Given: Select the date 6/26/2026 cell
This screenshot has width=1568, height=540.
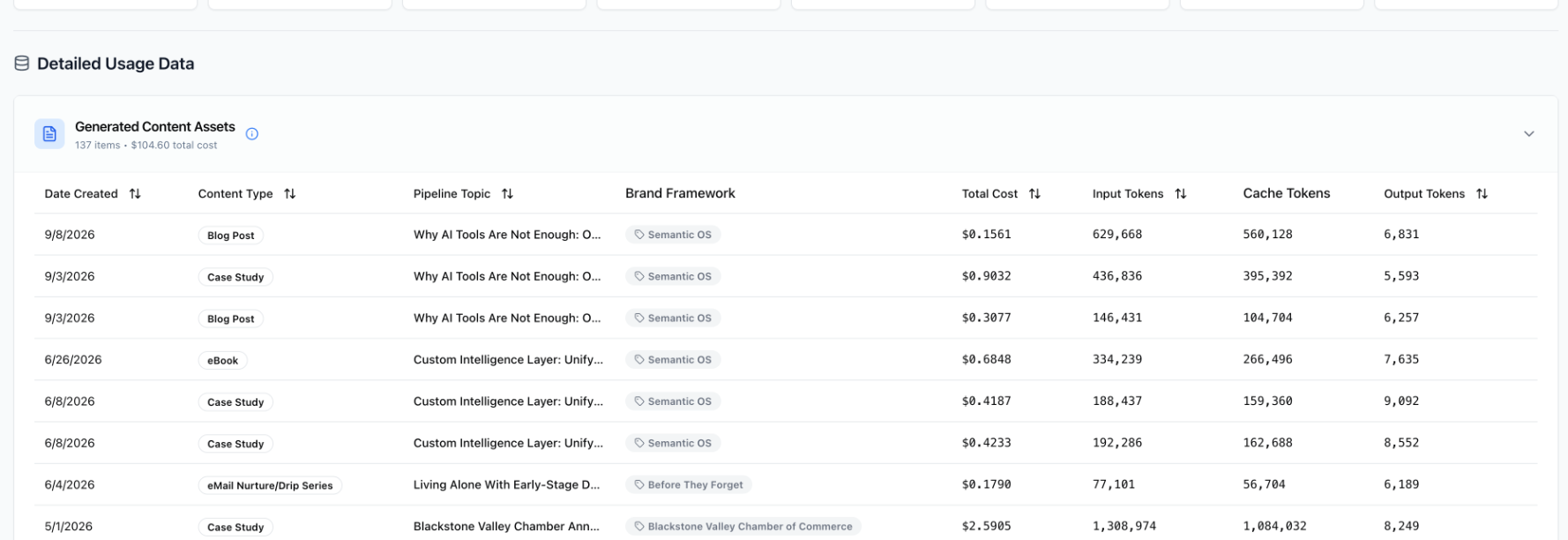Looking at the screenshot, I should 73,360.
